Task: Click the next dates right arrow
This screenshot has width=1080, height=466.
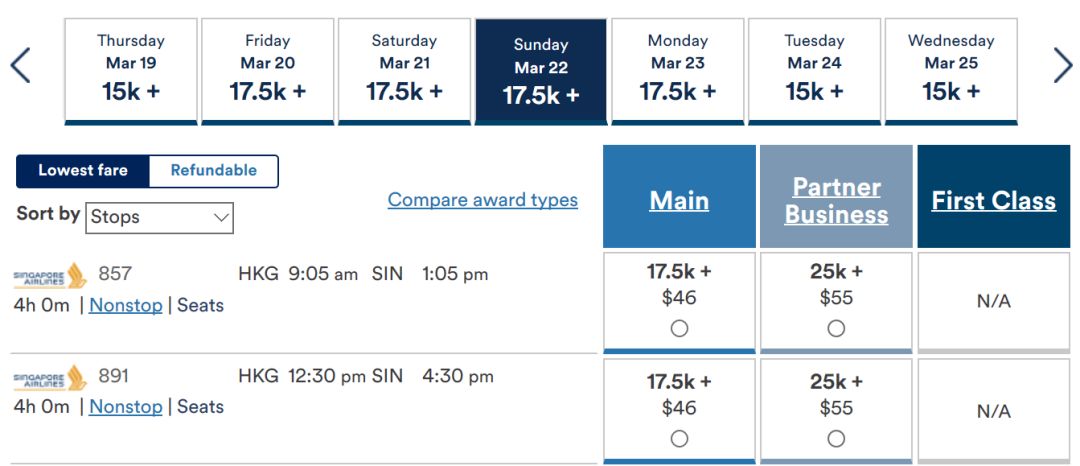Action: 1063,65
